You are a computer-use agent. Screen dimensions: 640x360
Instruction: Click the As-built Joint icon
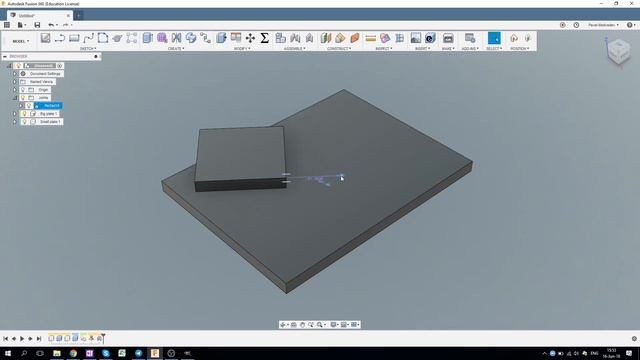click(x=309, y=38)
